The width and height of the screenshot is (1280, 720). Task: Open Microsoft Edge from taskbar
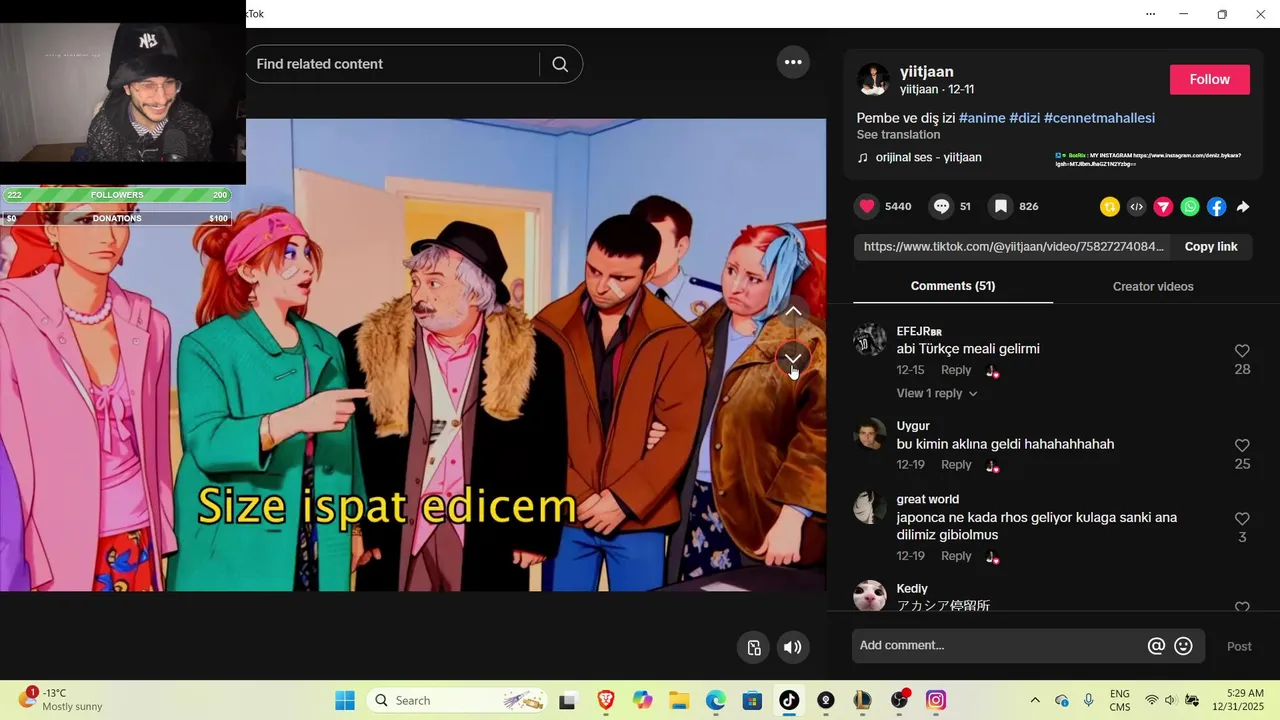tap(716, 701)
